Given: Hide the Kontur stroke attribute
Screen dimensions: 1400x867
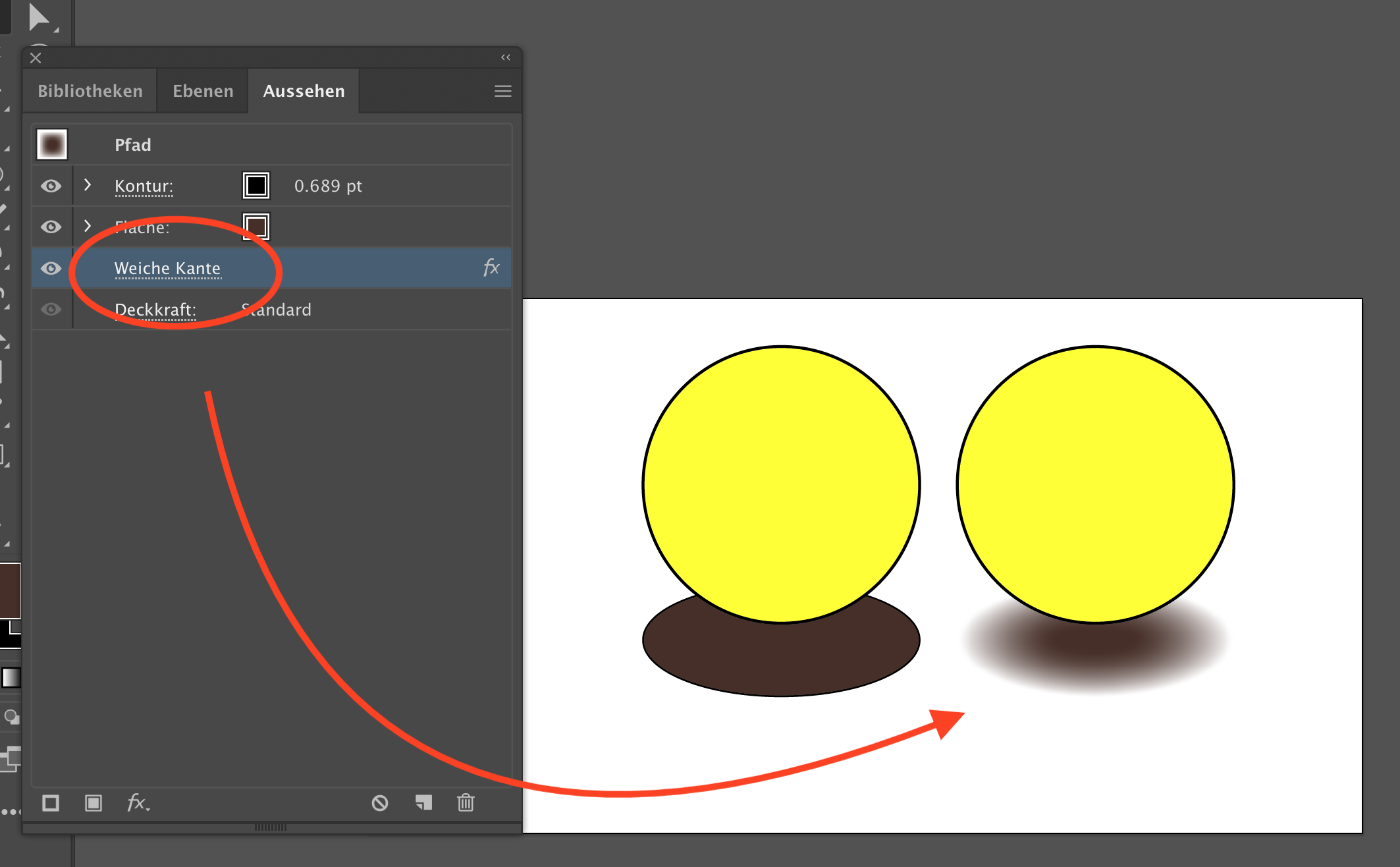Looking at the screenshot, I should tap(51, 186).
